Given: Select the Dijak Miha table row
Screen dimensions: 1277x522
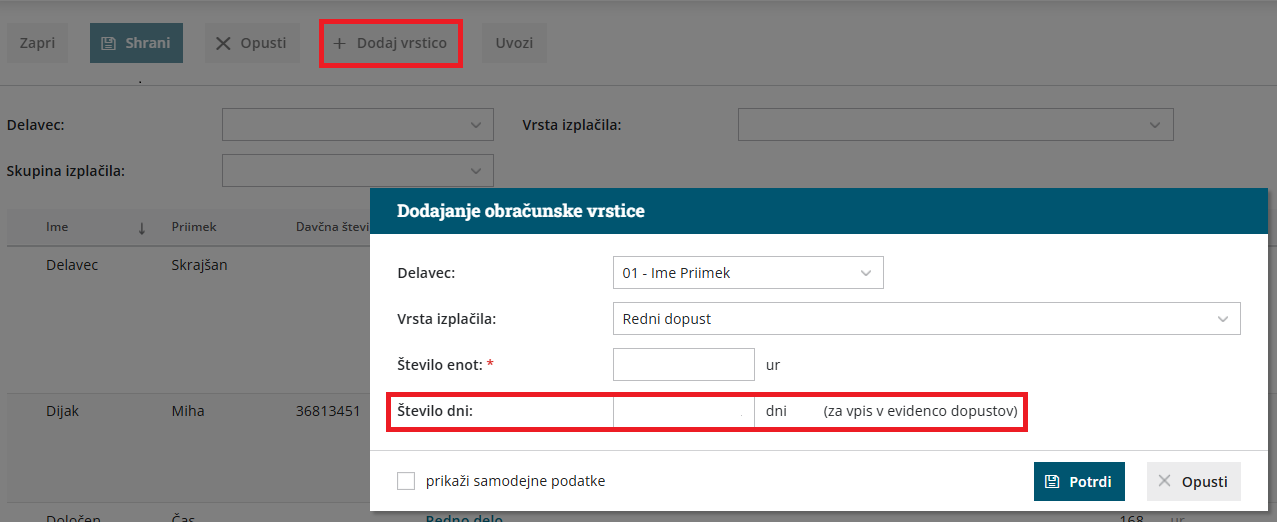Looking at the screenshot, I should point(188,411).
